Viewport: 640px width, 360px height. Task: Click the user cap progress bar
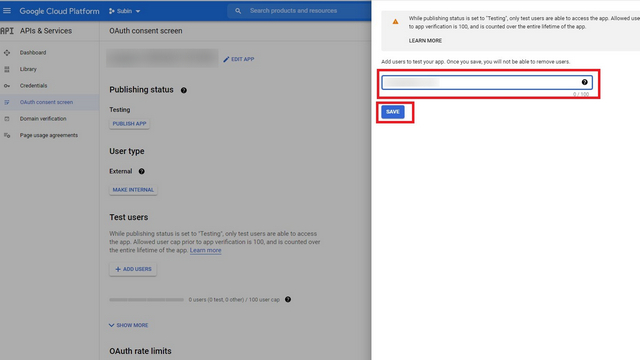[147, 300]
